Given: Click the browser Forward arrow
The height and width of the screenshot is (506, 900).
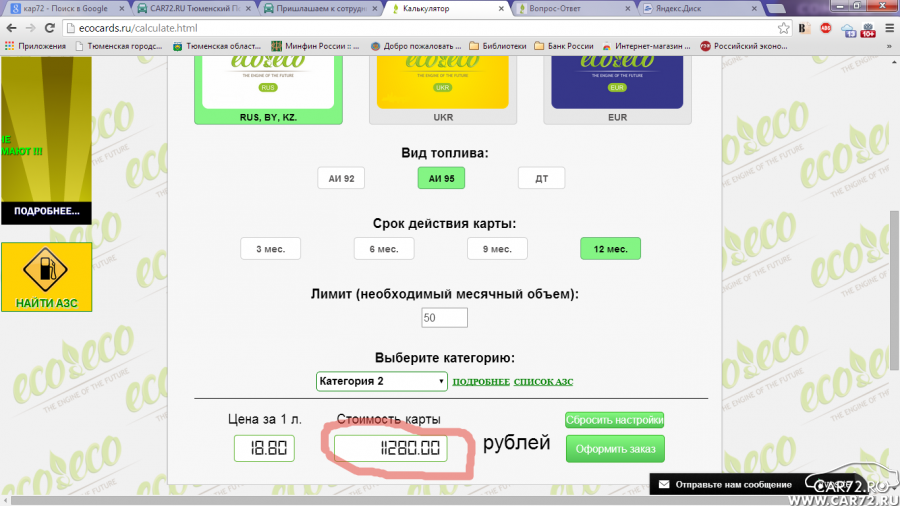Looking at the screenshot, I should tap(30, 28).
